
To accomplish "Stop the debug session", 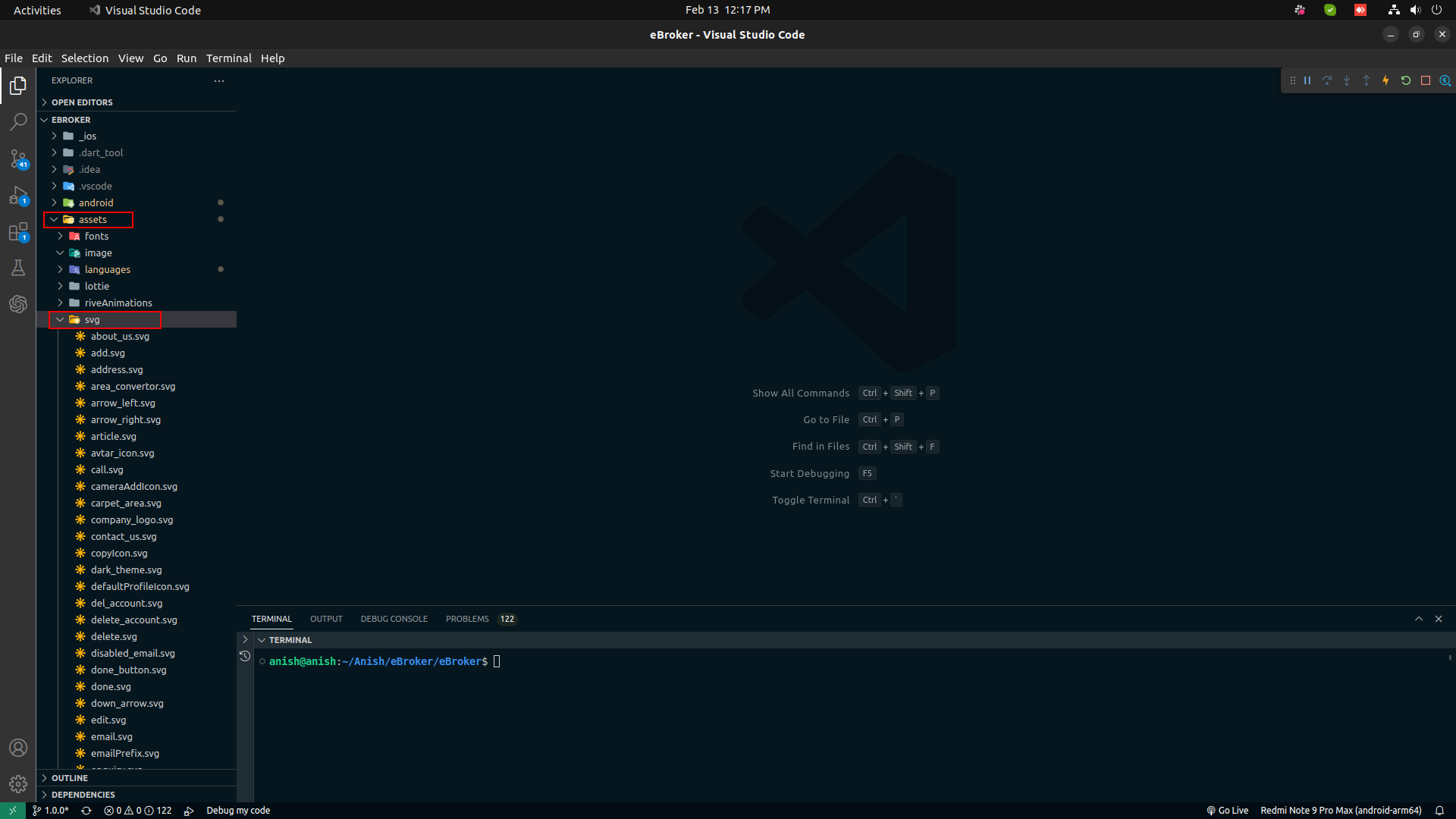I will pos(1426,80).
